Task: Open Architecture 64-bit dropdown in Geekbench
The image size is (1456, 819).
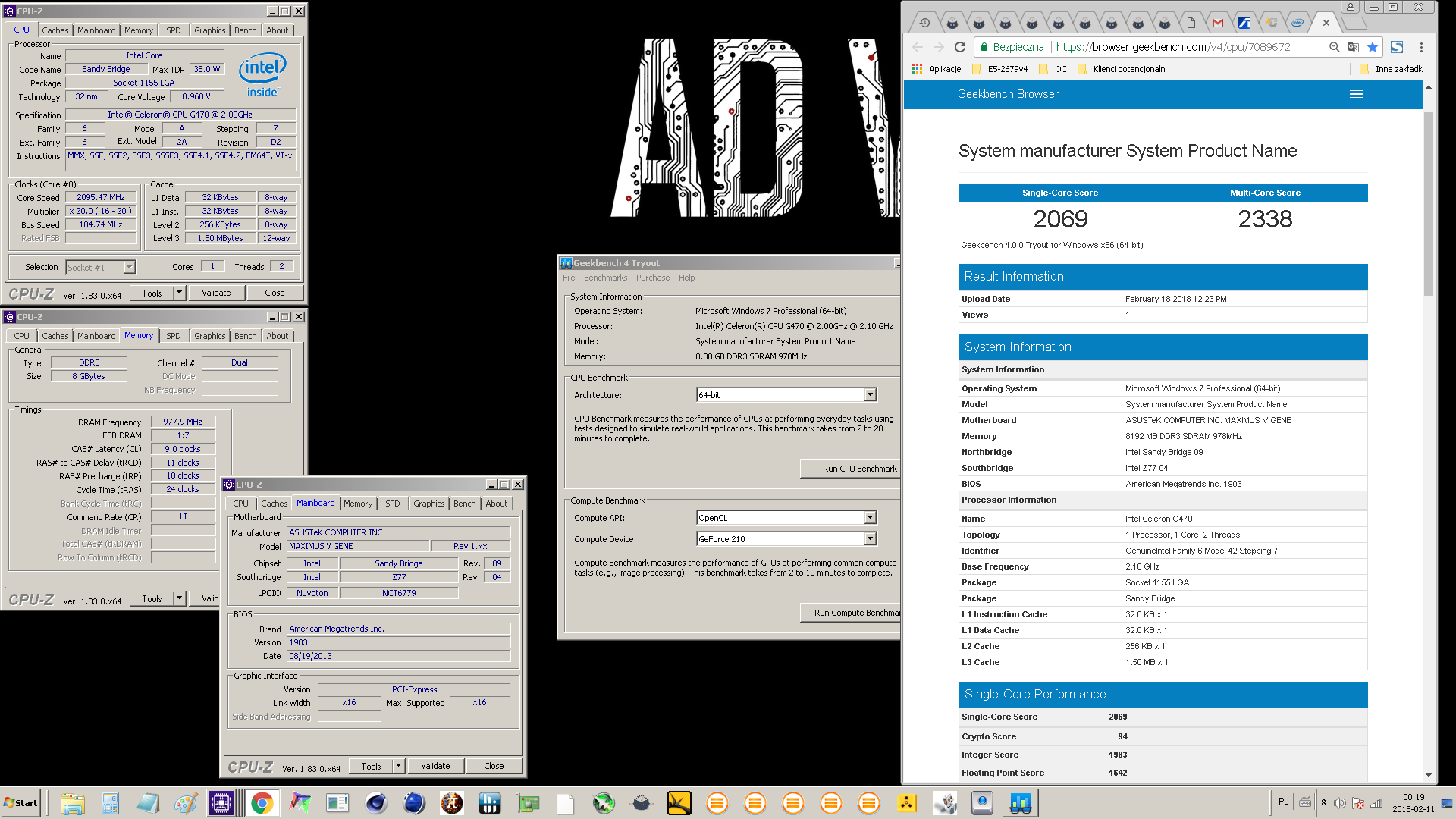Action: 871,394
